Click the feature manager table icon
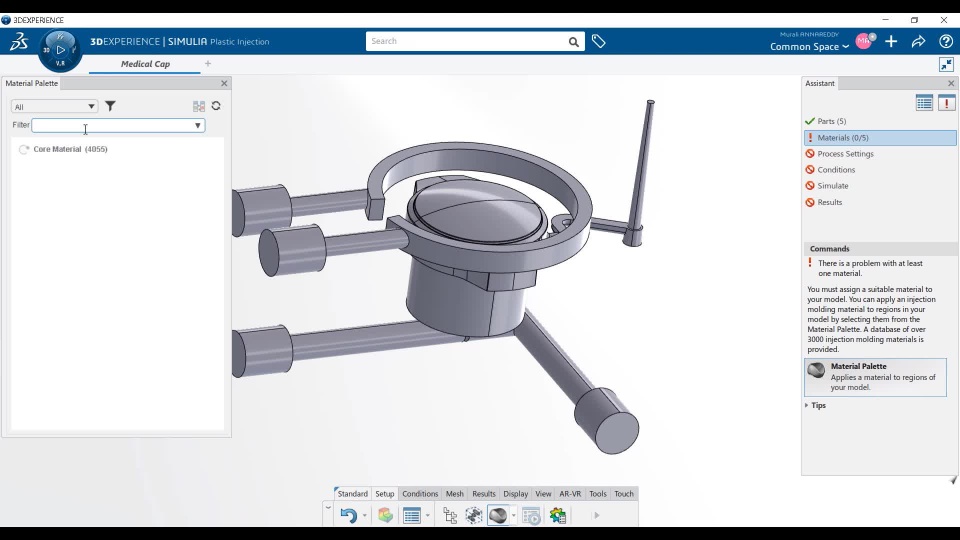 [412, 516]
